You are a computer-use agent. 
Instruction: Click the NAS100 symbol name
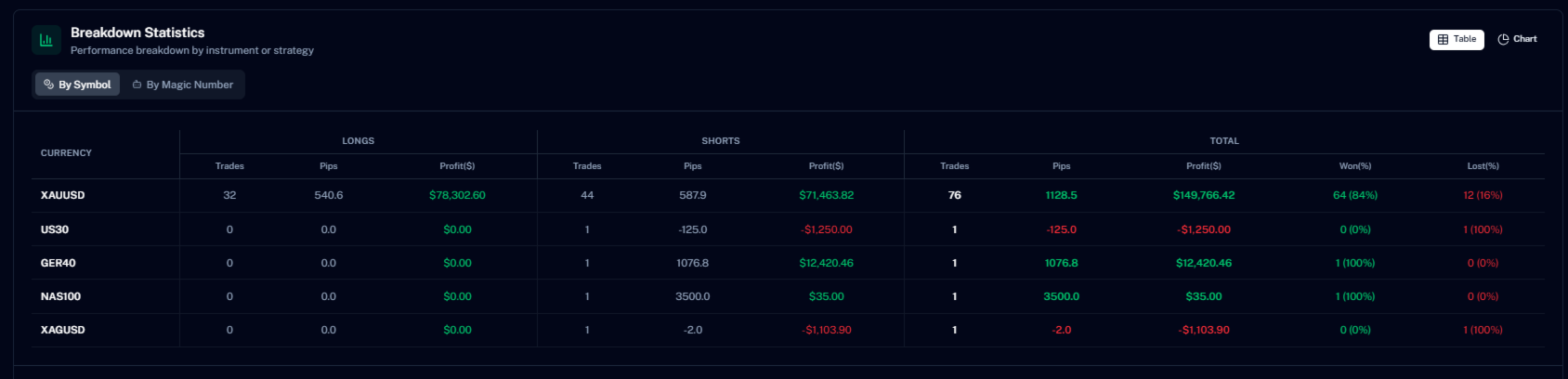(x=60, y=296)
